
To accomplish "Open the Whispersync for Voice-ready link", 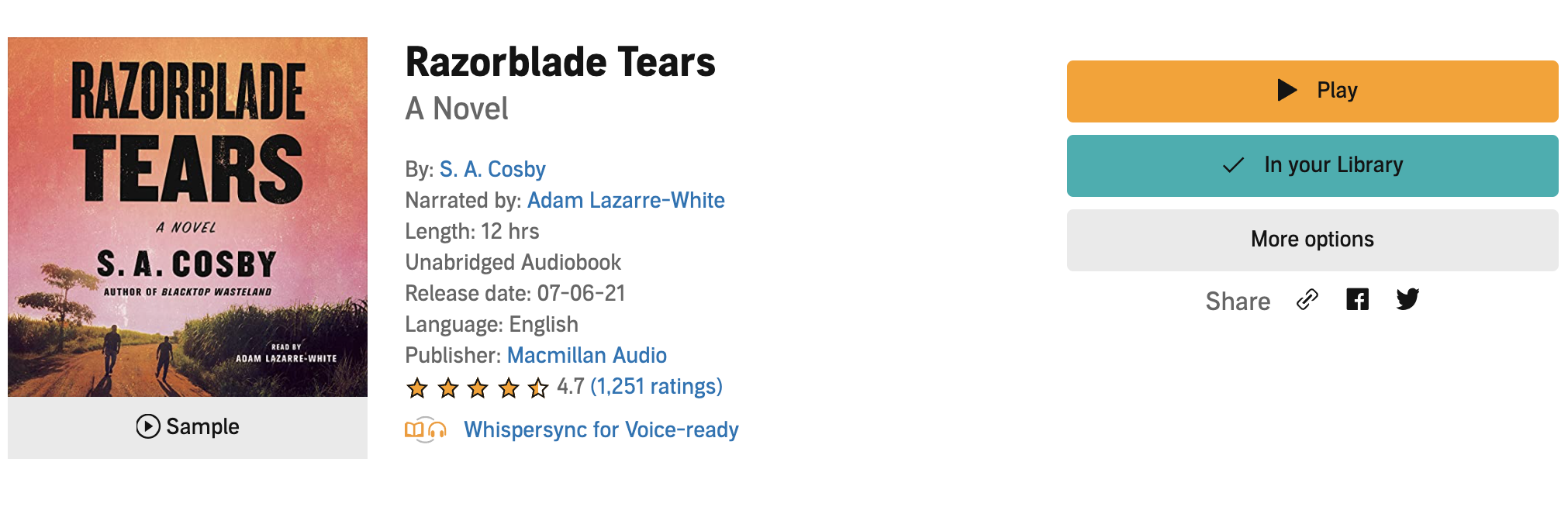I will (601, 429).
